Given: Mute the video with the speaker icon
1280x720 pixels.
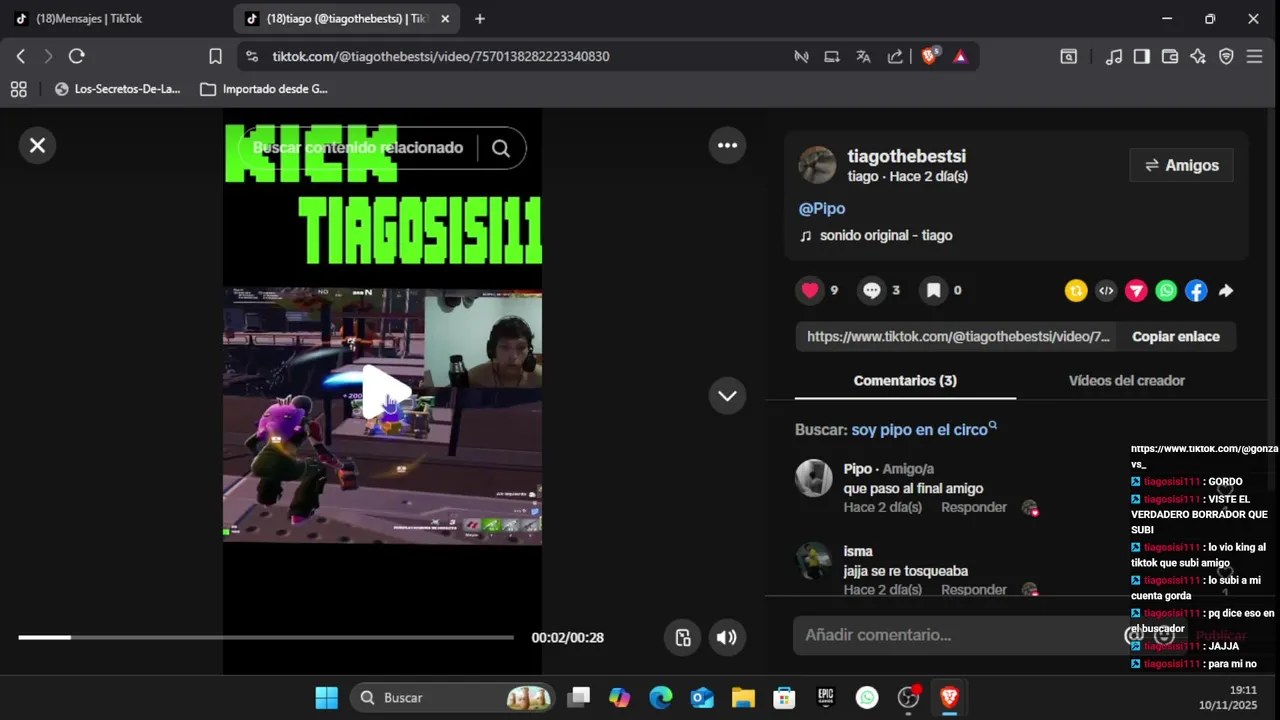Looking at the screenshot, I should click(727, 638).
